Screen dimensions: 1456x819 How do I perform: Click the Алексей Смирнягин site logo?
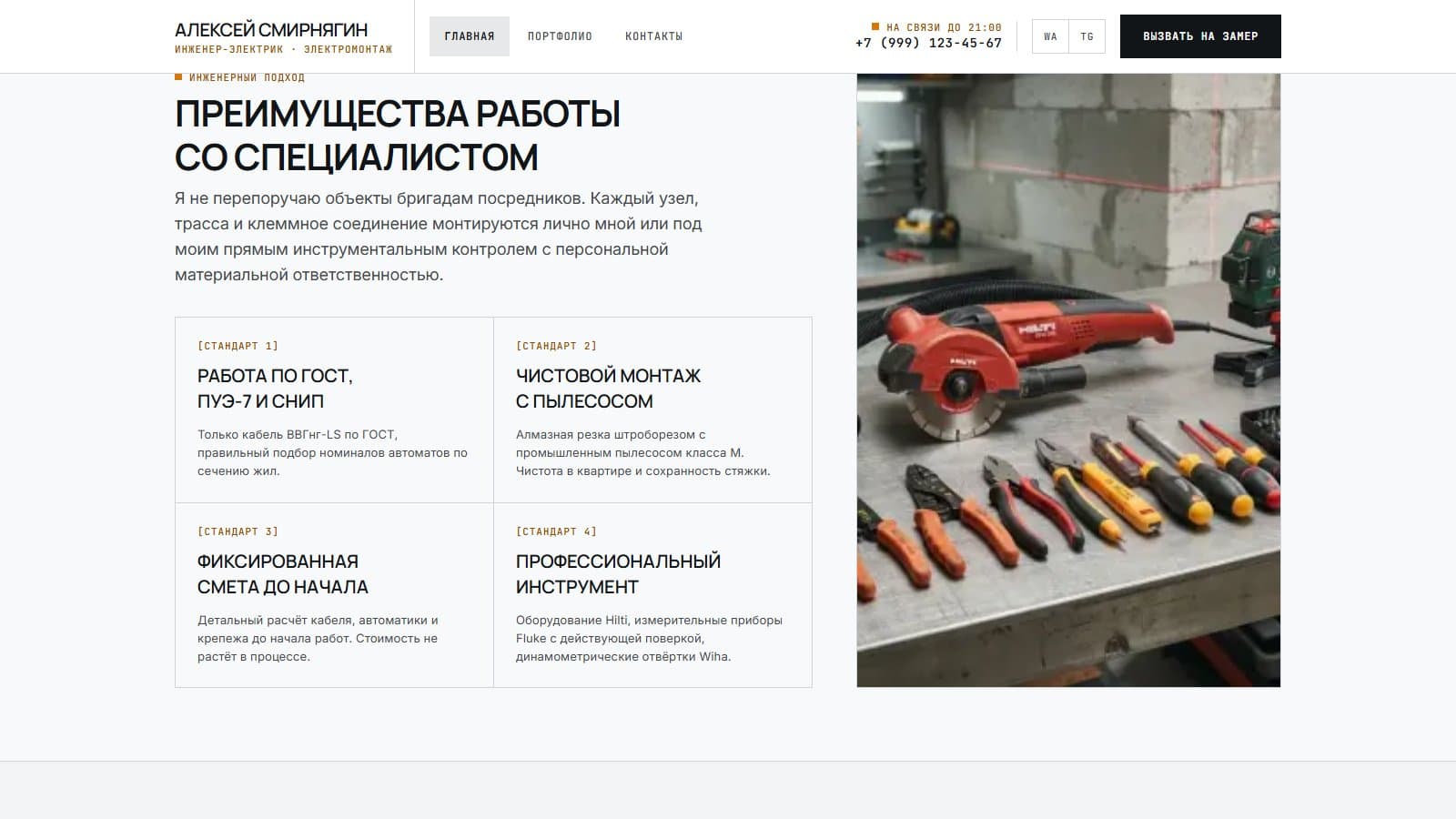tap(271, 30)
